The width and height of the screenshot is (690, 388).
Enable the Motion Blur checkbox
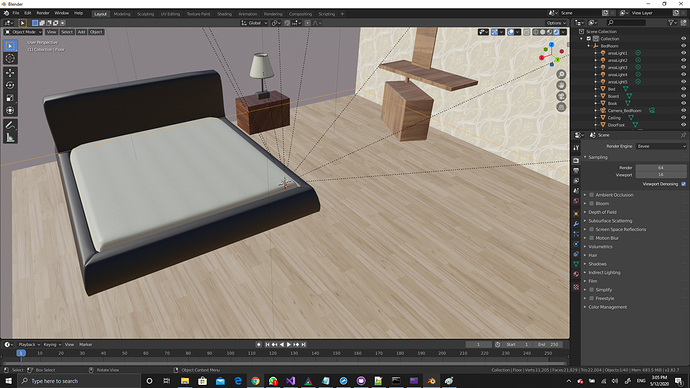[x=592, y=238]
